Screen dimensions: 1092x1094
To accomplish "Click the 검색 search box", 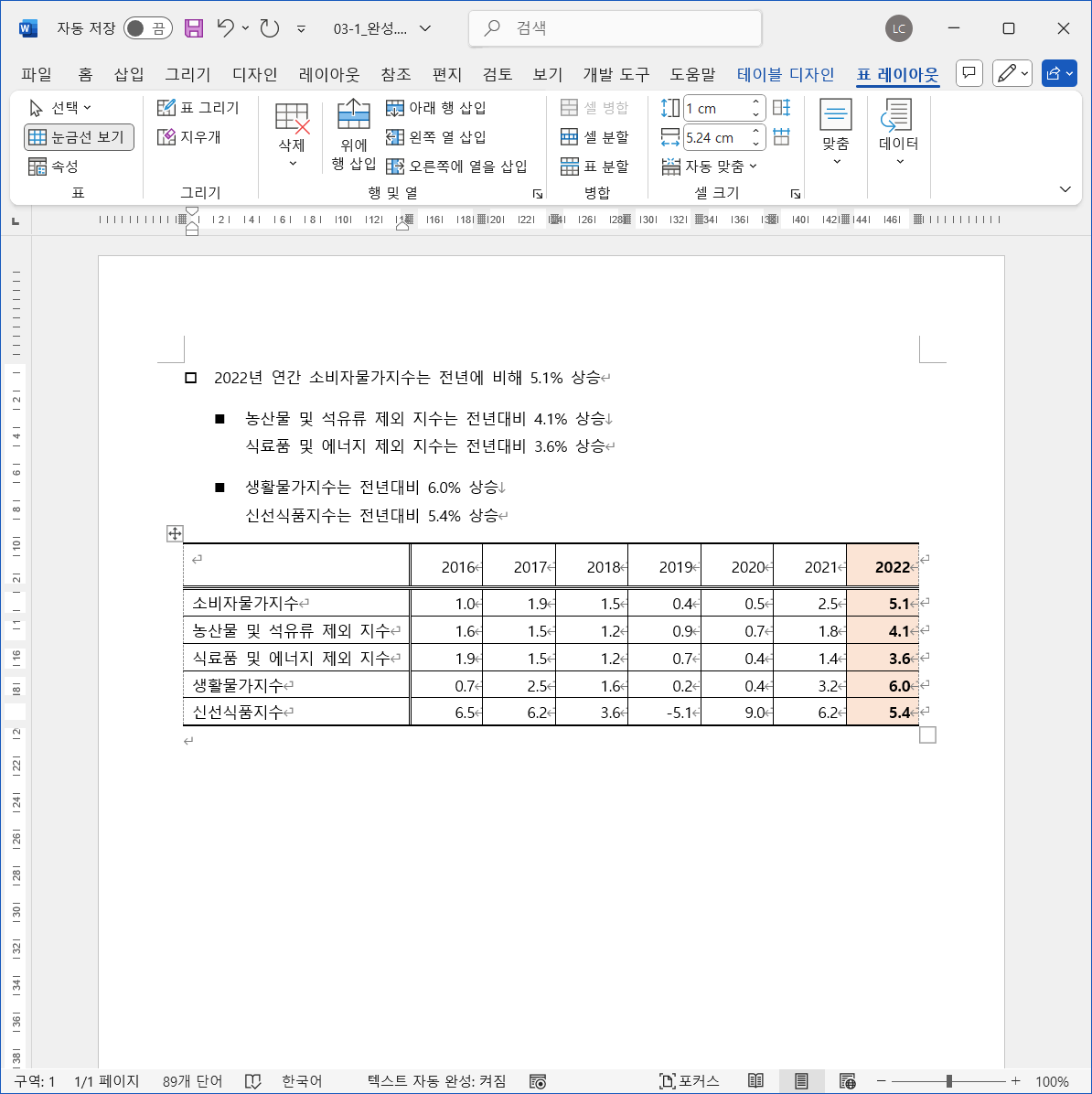I will point(615,28).
